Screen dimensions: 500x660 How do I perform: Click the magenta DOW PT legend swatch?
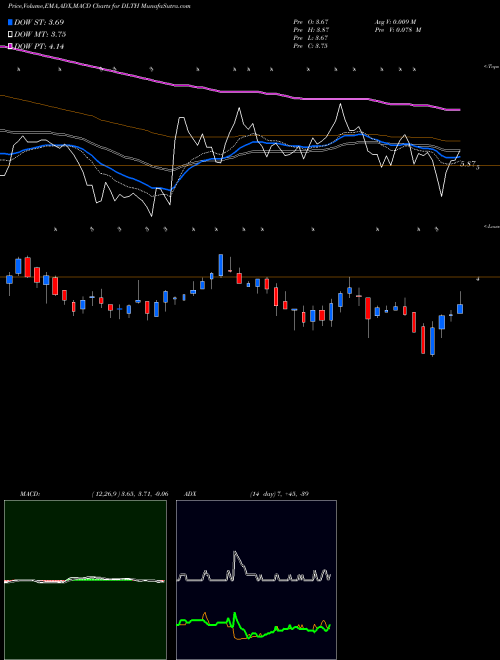coord(10,46)
